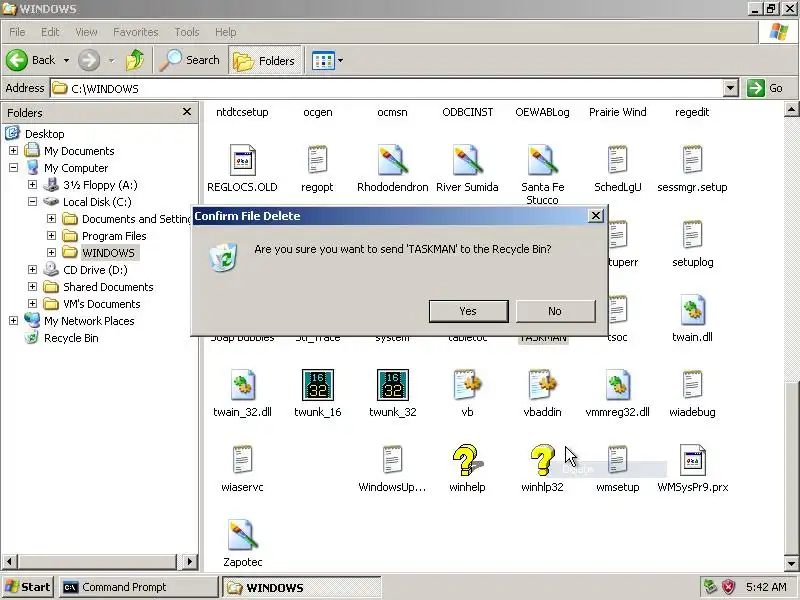Expand Program Files folder node

[51, 235]
